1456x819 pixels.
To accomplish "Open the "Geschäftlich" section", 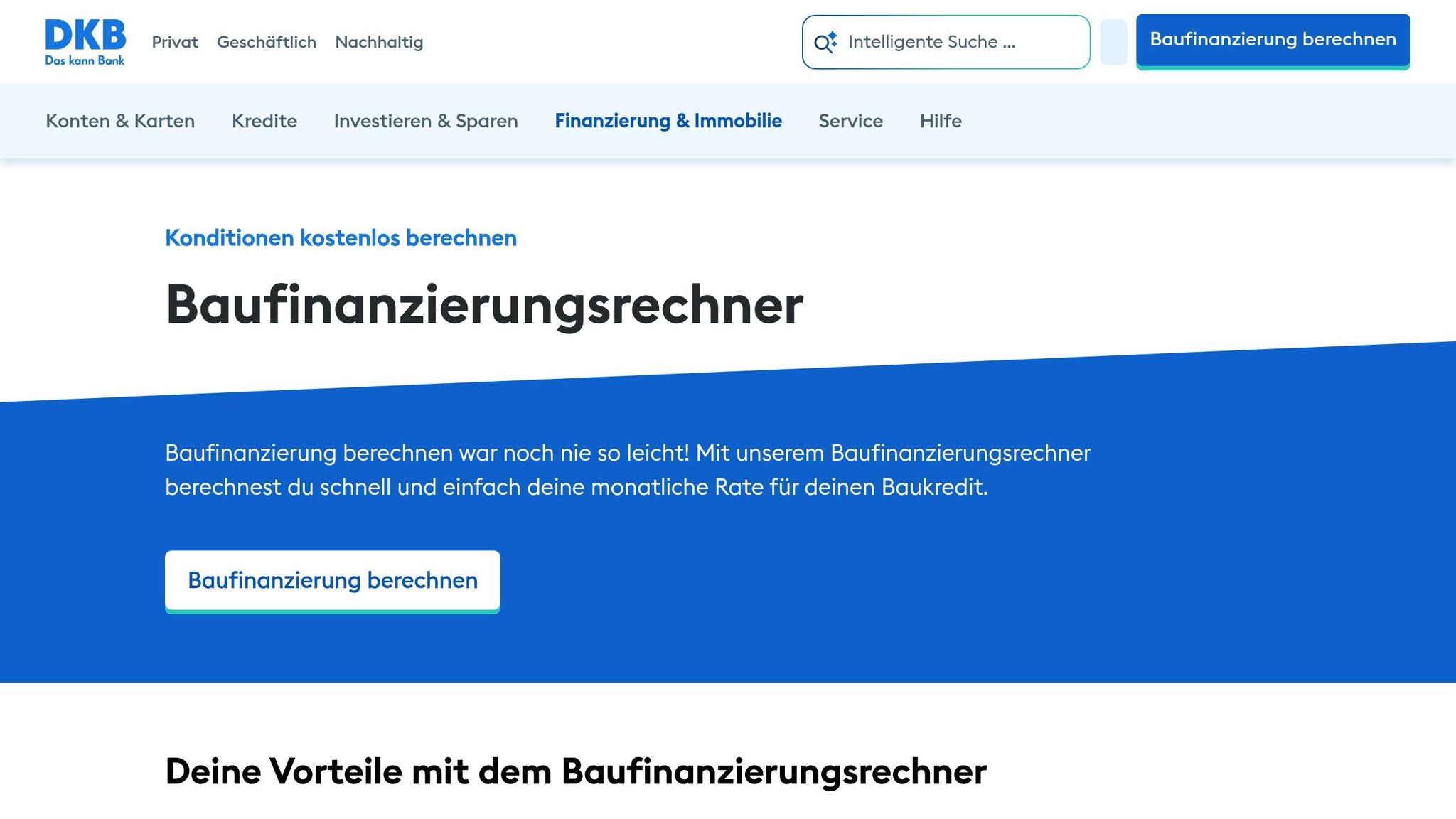I will coord(266,42).
